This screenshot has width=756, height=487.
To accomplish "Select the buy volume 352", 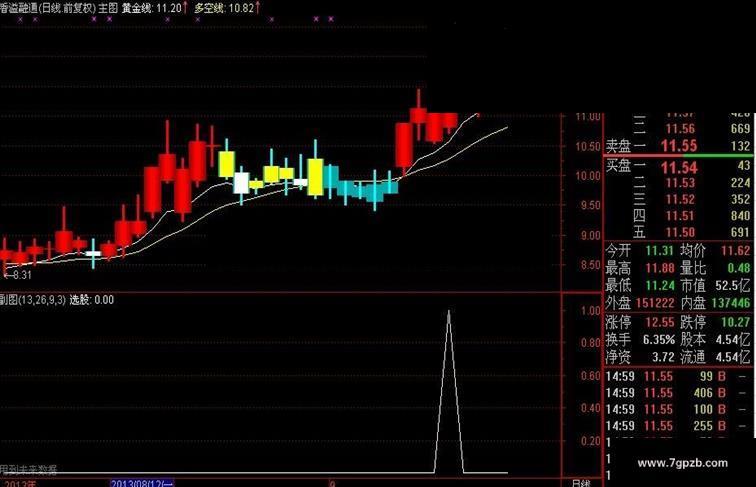I will [x=740, y=200].
